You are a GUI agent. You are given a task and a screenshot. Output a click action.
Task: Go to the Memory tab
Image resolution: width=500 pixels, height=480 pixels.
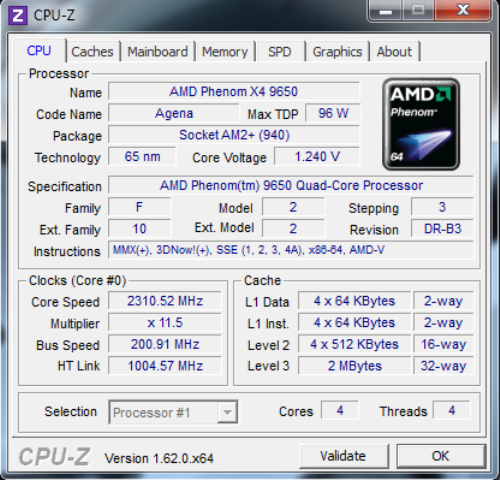coord(225,52)
